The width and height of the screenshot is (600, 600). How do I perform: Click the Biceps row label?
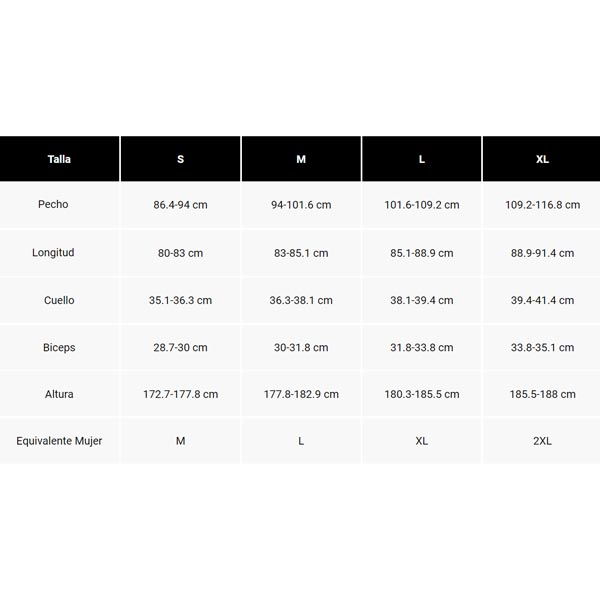coord(59,348)
